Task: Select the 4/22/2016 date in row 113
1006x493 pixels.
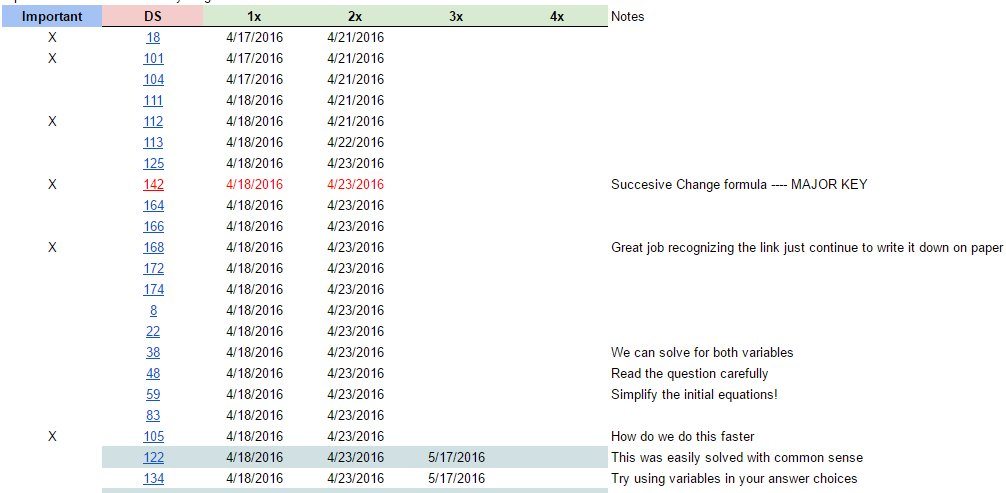Action: (355, 143)
